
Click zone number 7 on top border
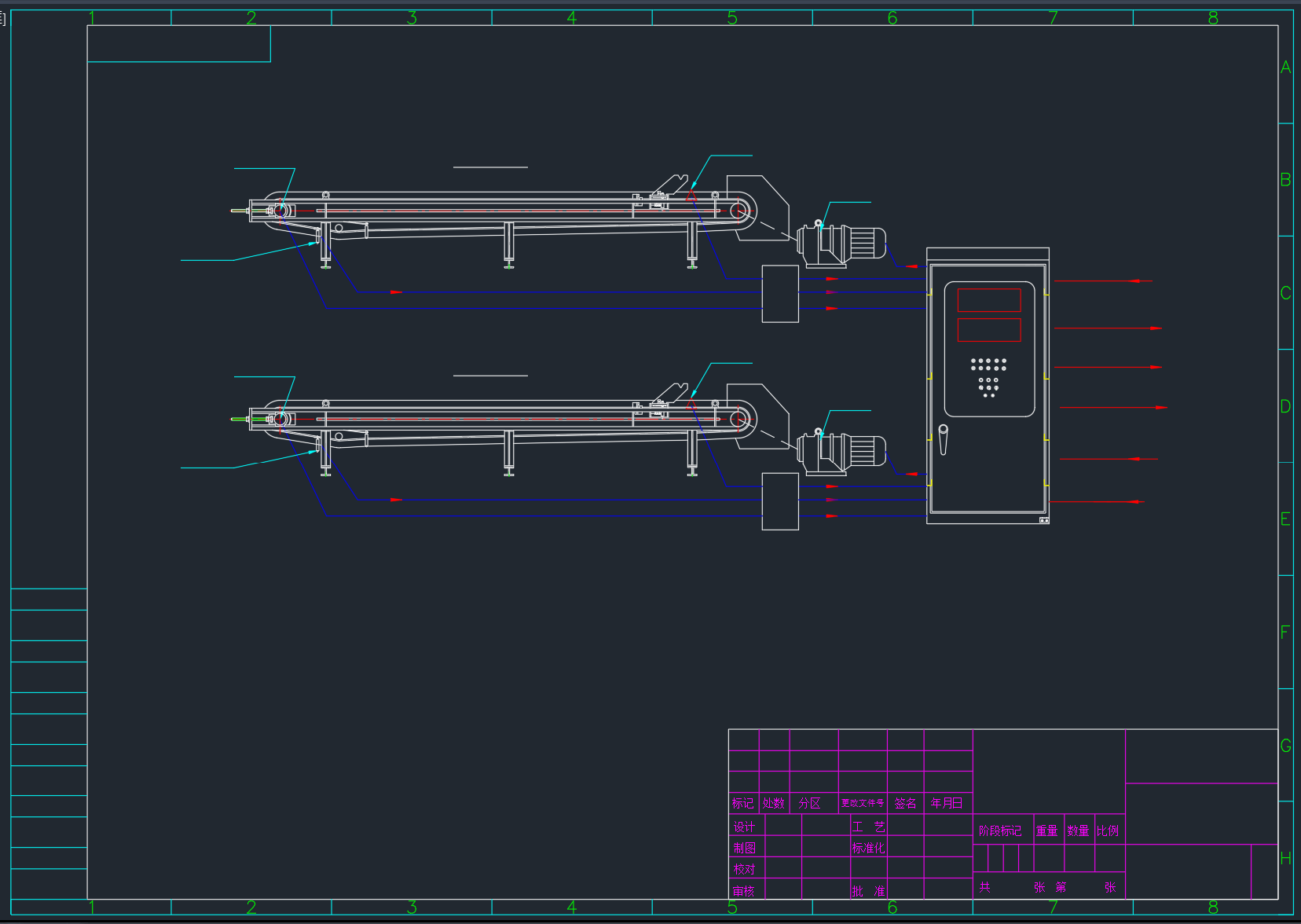(1053, 17)
